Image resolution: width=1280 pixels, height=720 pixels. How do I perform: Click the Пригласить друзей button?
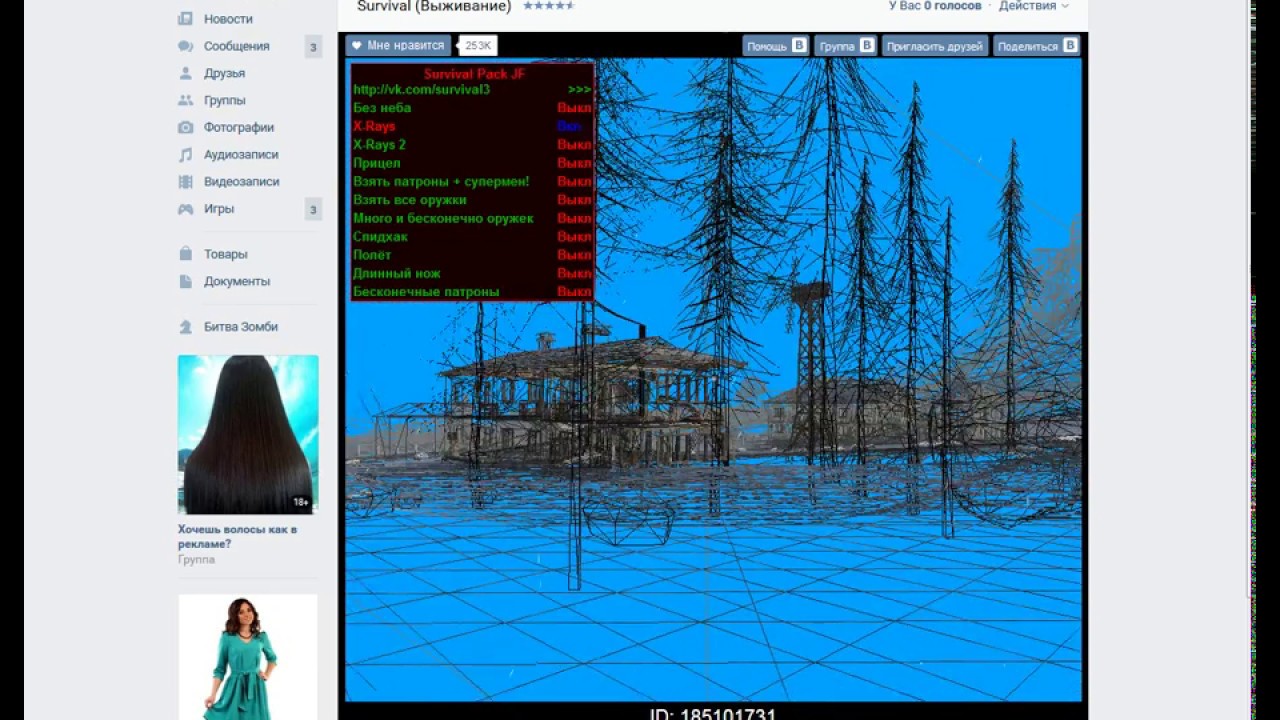tap(935, 46)
